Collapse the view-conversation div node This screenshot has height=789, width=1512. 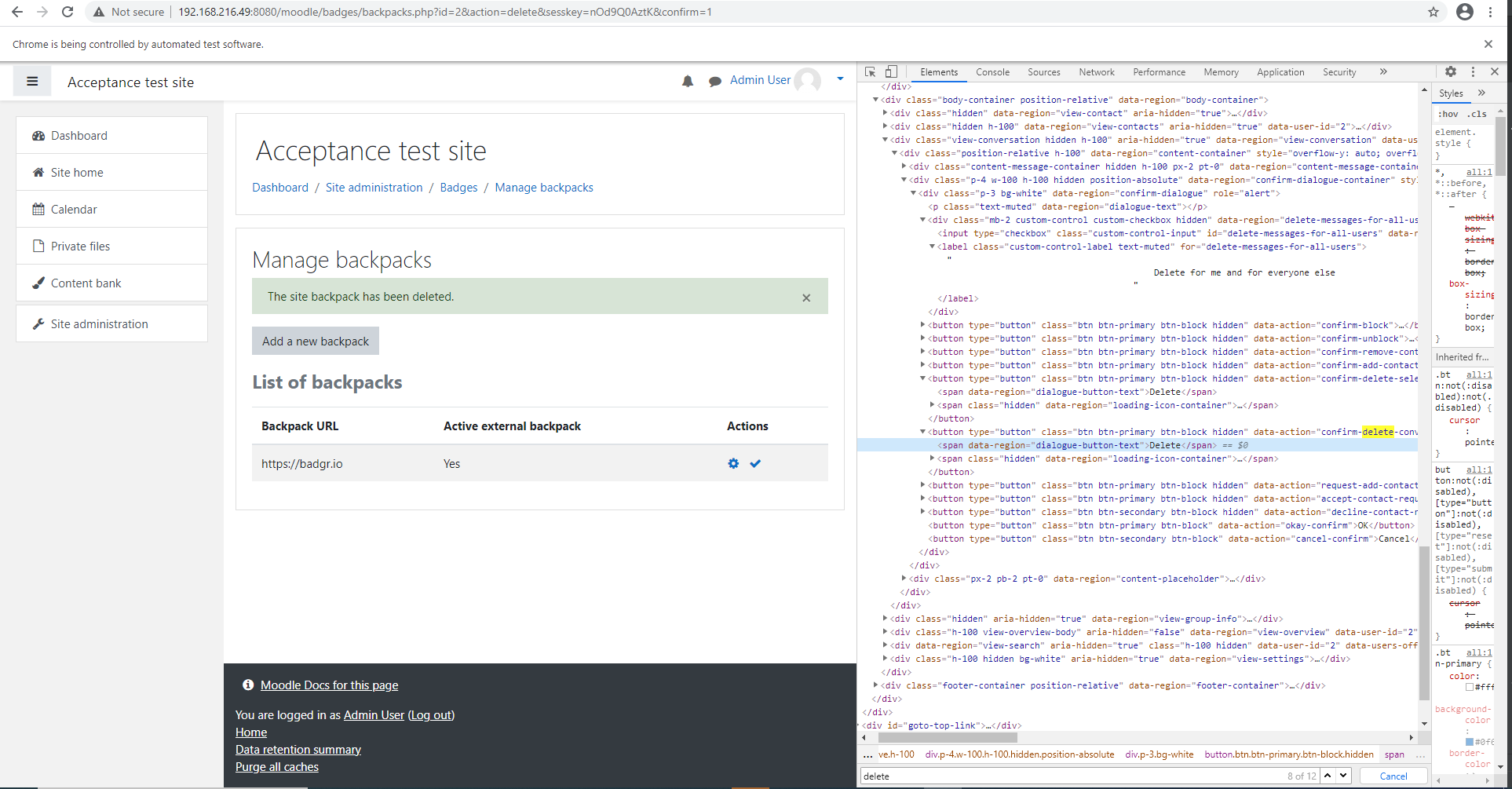click(886, 140)
